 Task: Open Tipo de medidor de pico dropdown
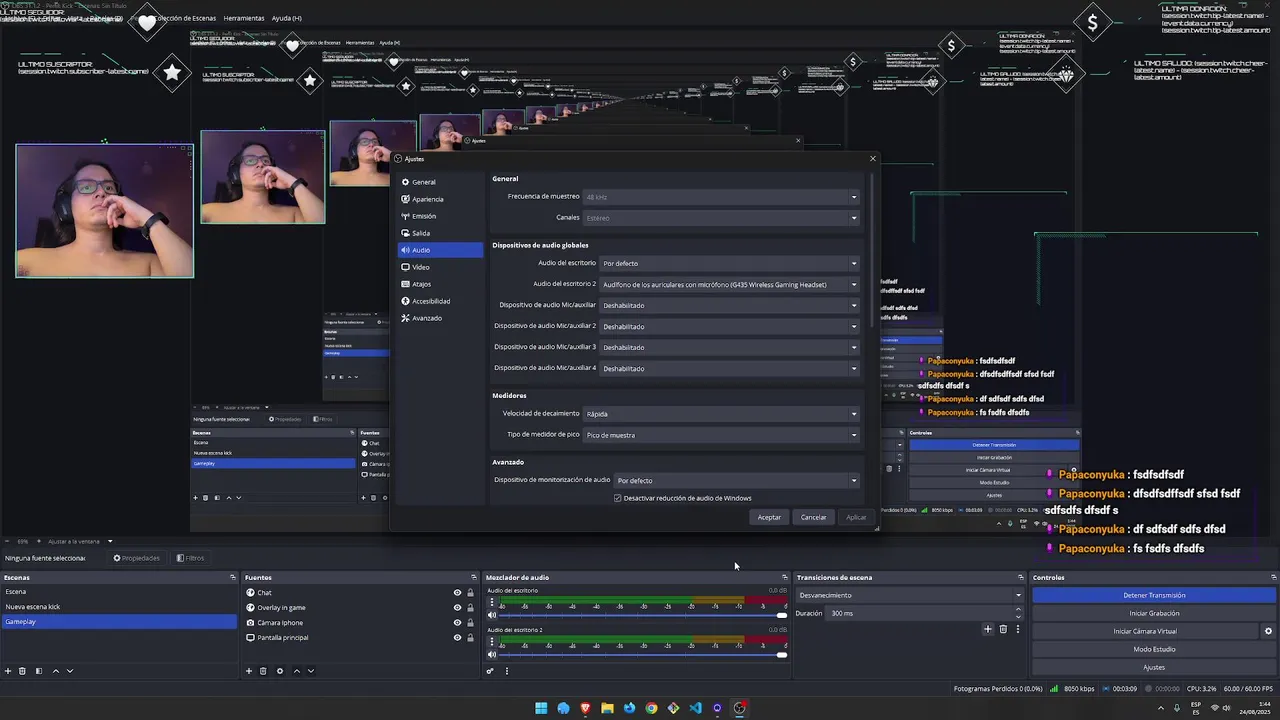pos(721,435)
